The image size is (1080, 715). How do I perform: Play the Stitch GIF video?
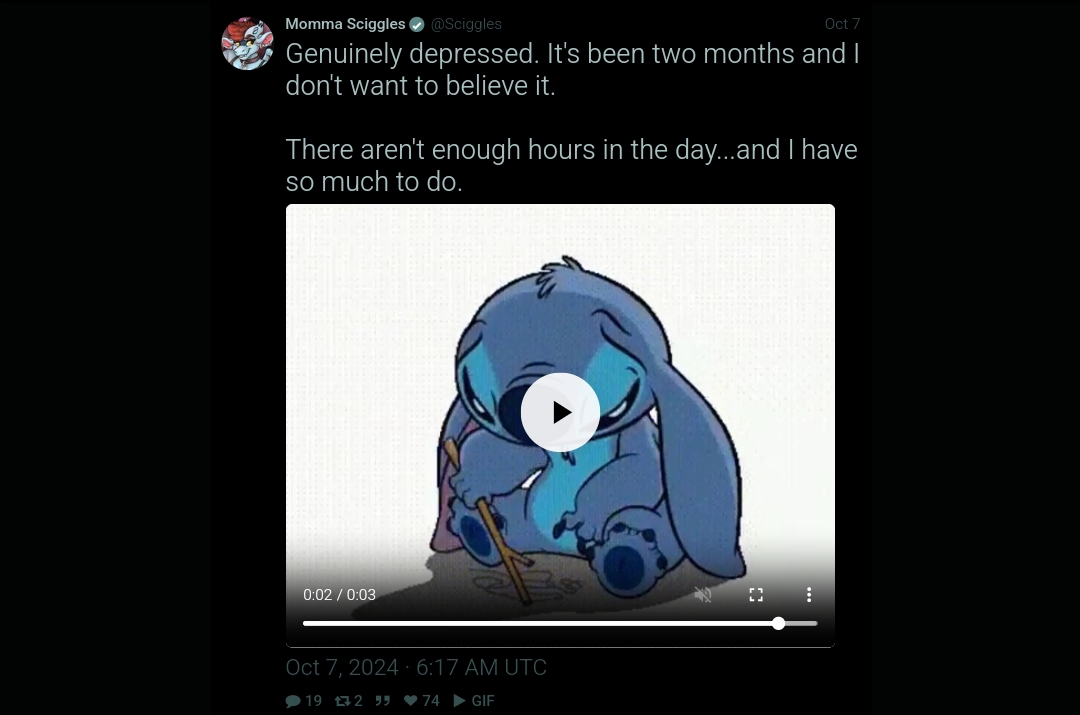pos(560,413)
